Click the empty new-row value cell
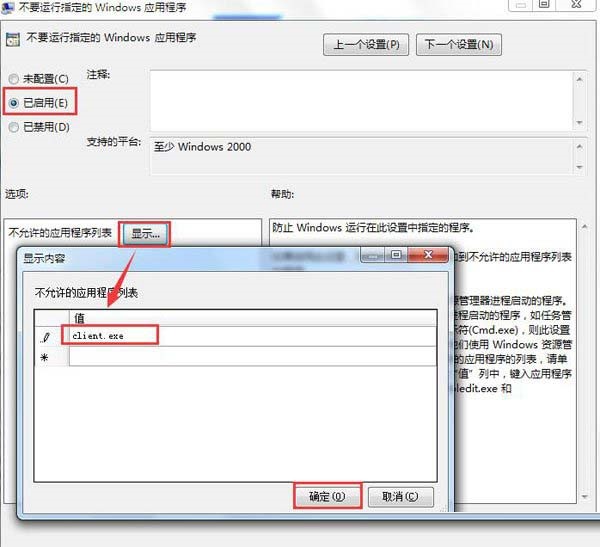 250,357
